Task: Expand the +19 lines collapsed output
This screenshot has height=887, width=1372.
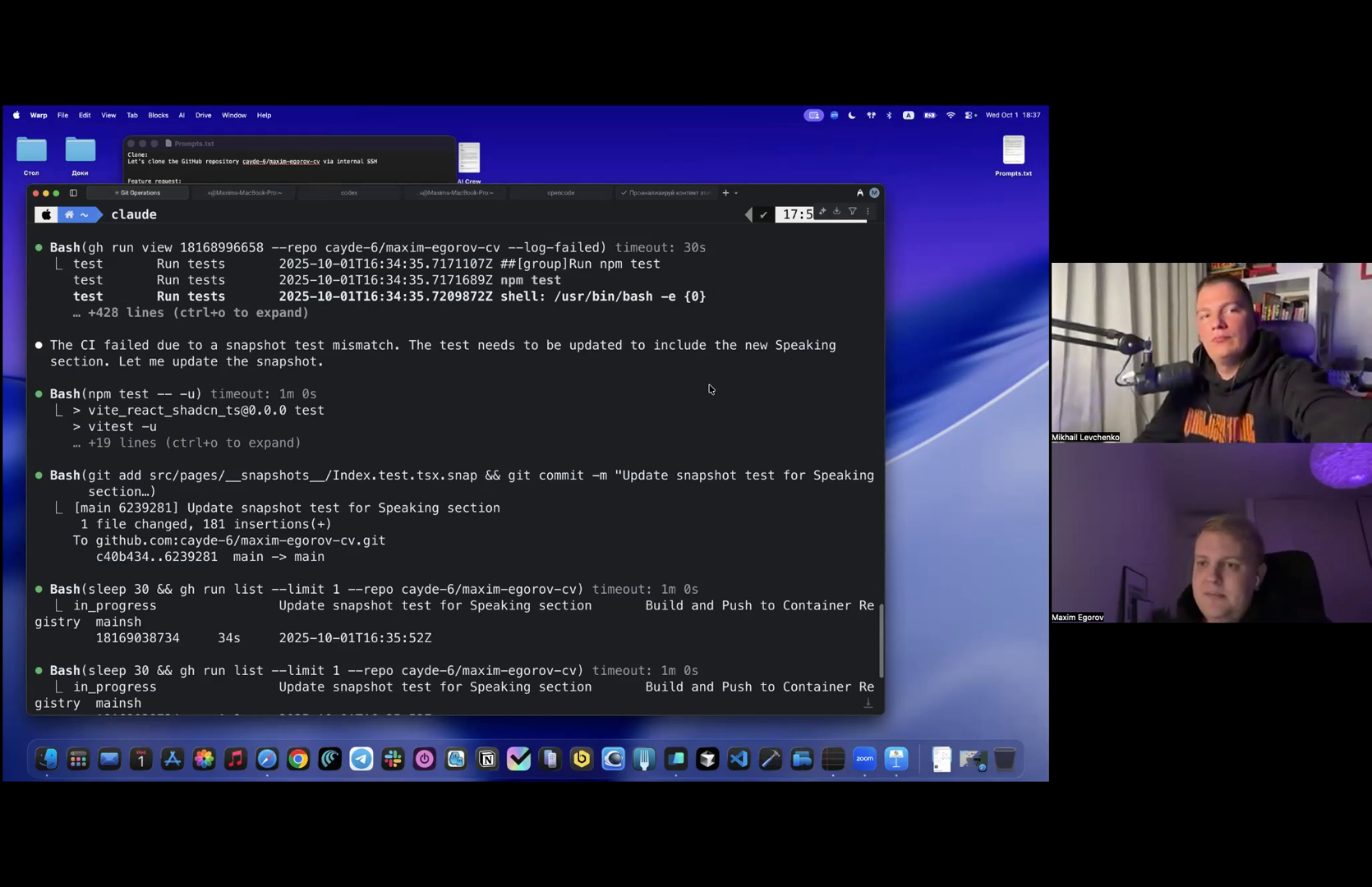Action: 186,443
